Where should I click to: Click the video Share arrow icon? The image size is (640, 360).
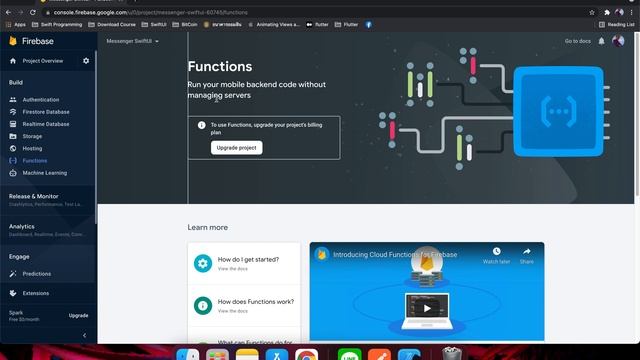pos(527,251)
